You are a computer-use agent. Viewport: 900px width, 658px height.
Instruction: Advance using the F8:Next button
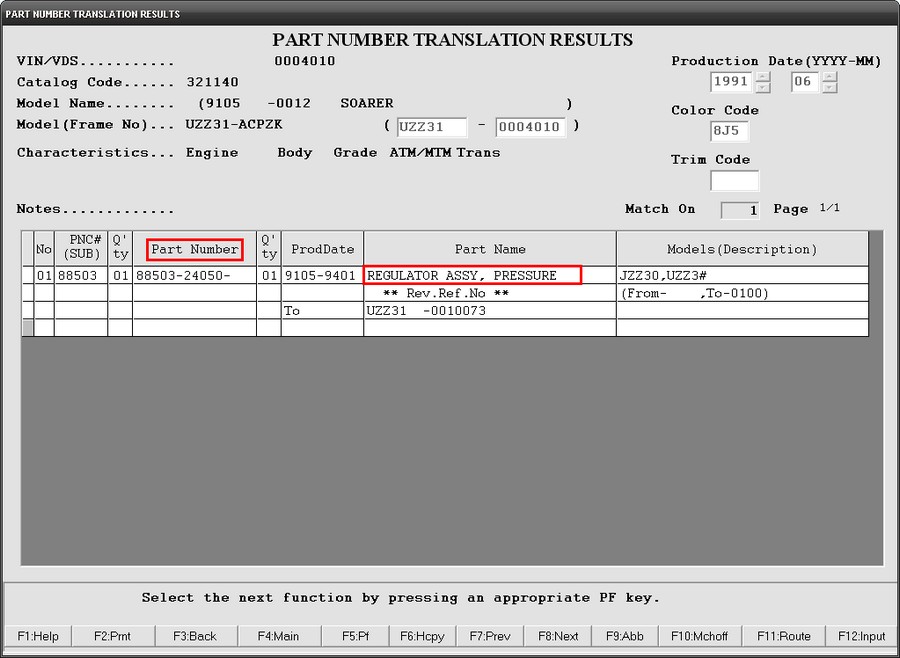[x=558, y=636]
